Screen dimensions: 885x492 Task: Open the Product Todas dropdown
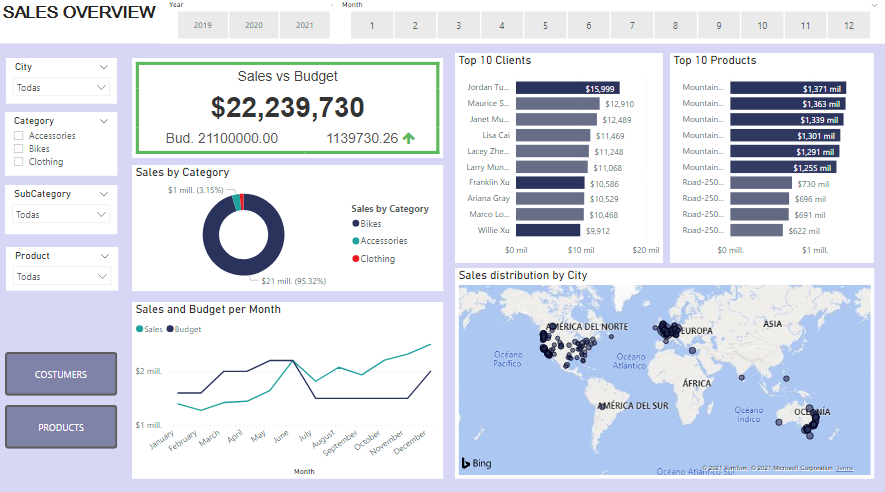click(x=61, y=277)
